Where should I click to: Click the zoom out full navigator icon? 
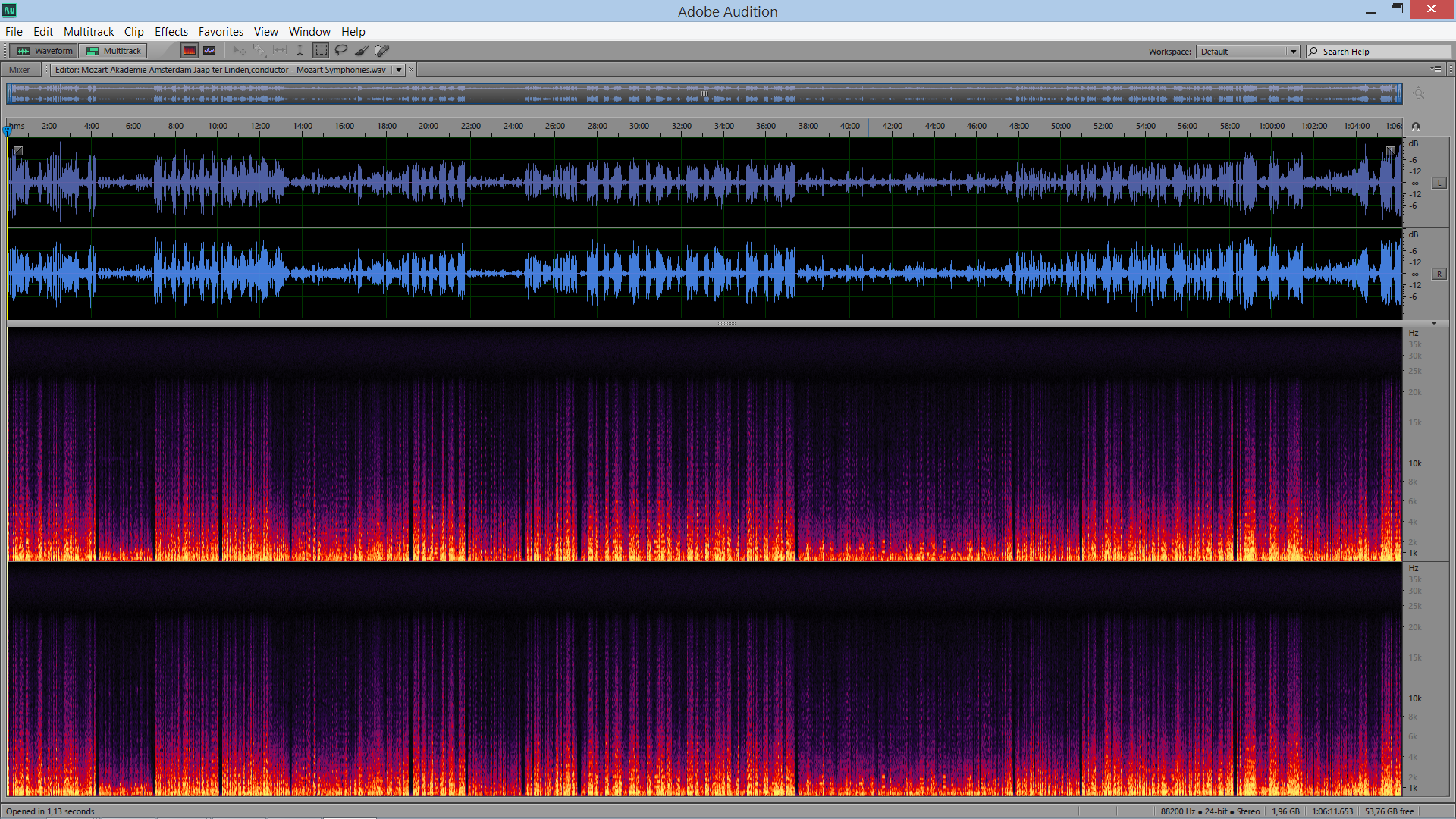1418,93
